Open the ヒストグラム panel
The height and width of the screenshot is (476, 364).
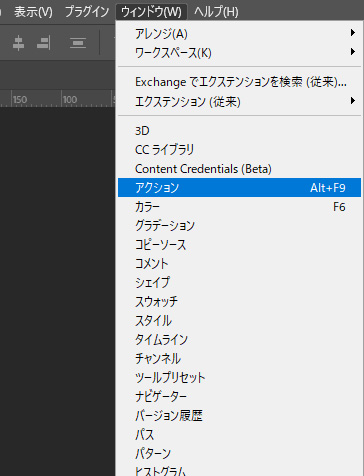239,470
